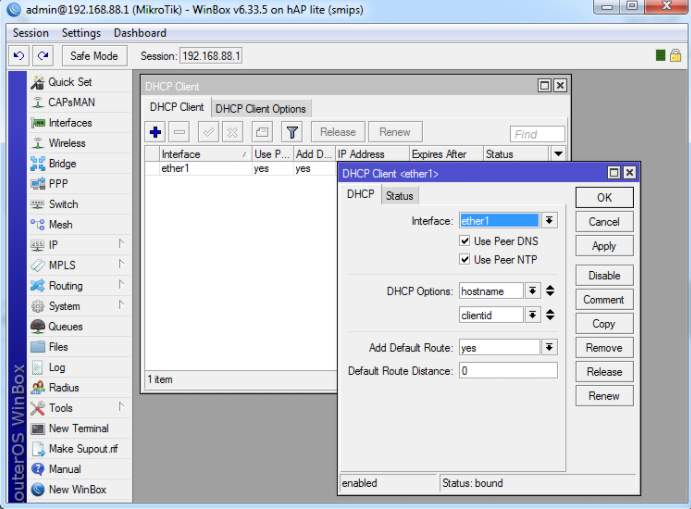Open Add Default Route dropdown

tap(549, 348)
